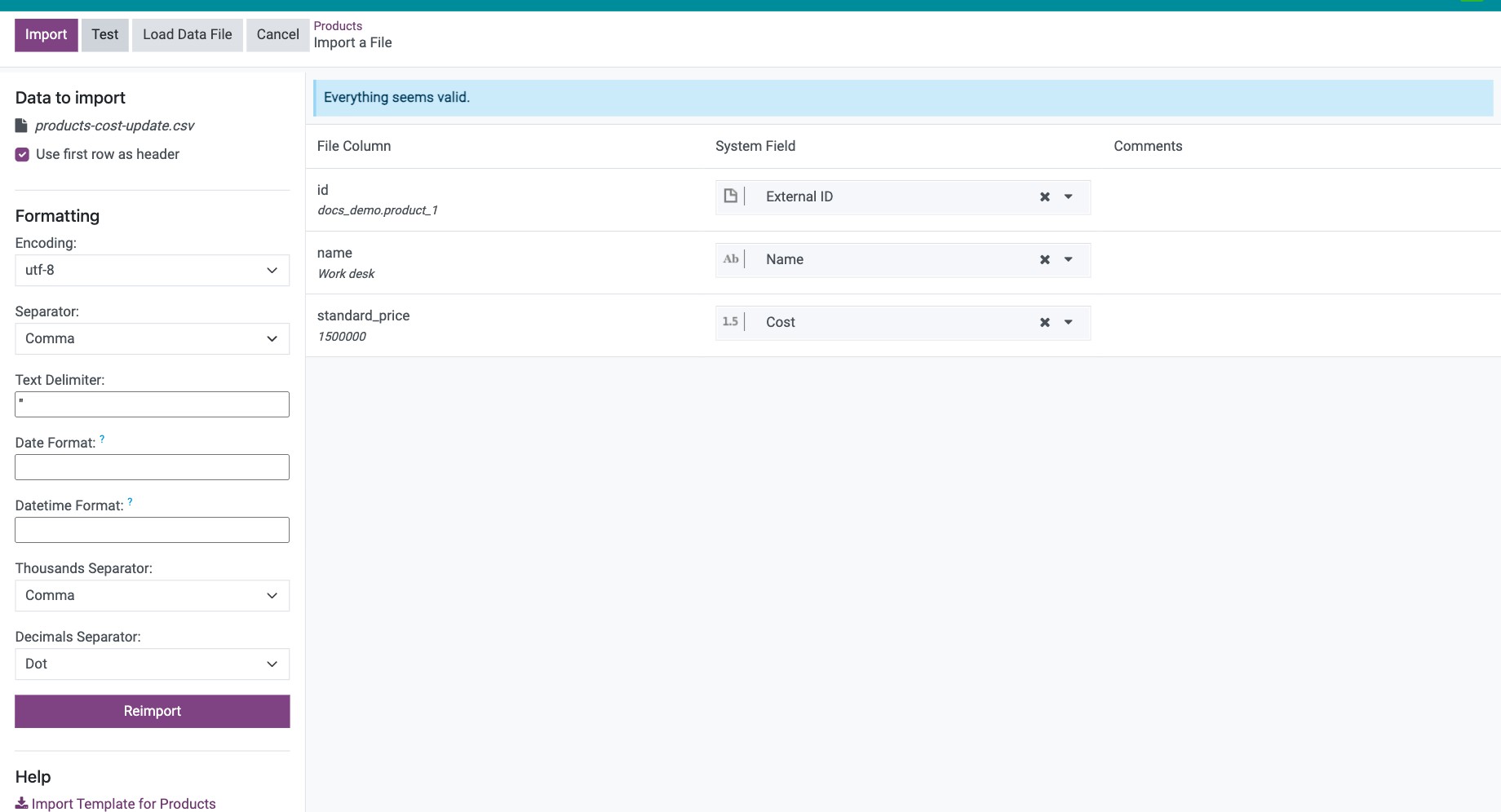Click the Reimport button
Viewport: 1501px width, 812px height.
(153, 711)
